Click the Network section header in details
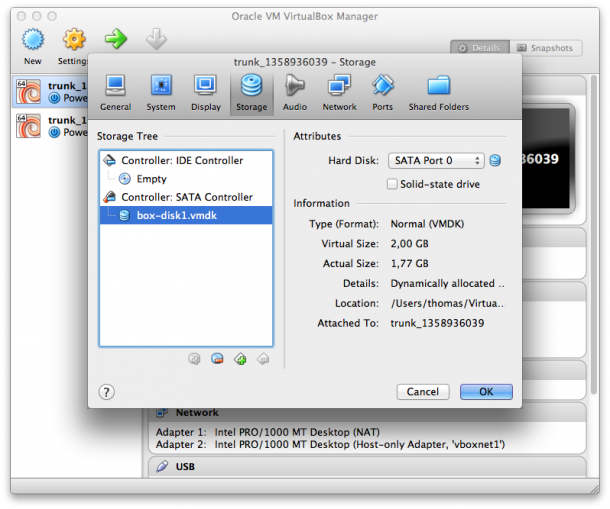This screenshot has width=610, height=509. 367,413
